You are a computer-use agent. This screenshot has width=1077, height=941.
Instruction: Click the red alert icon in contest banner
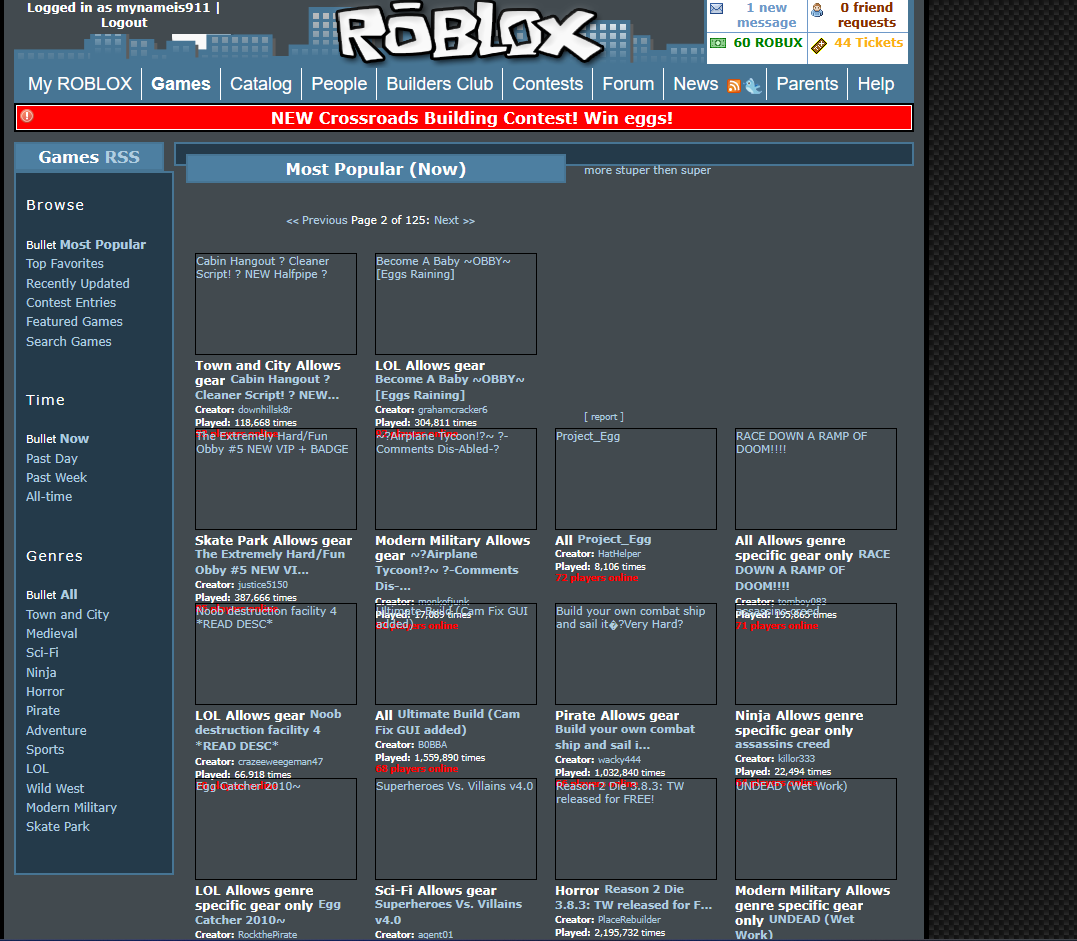[x=27, y=117]
